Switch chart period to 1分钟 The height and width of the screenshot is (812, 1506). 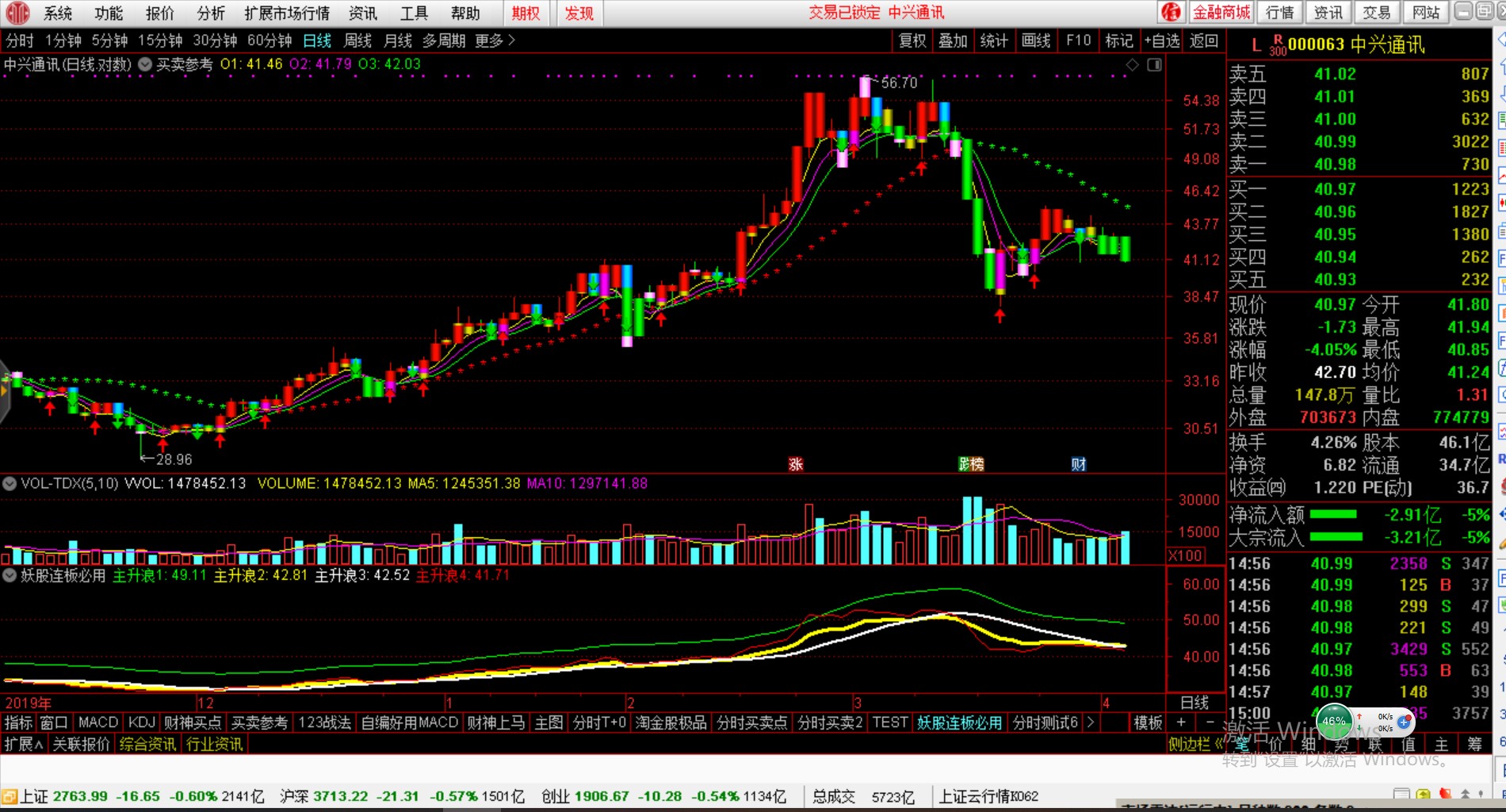[x=63, y=40]
